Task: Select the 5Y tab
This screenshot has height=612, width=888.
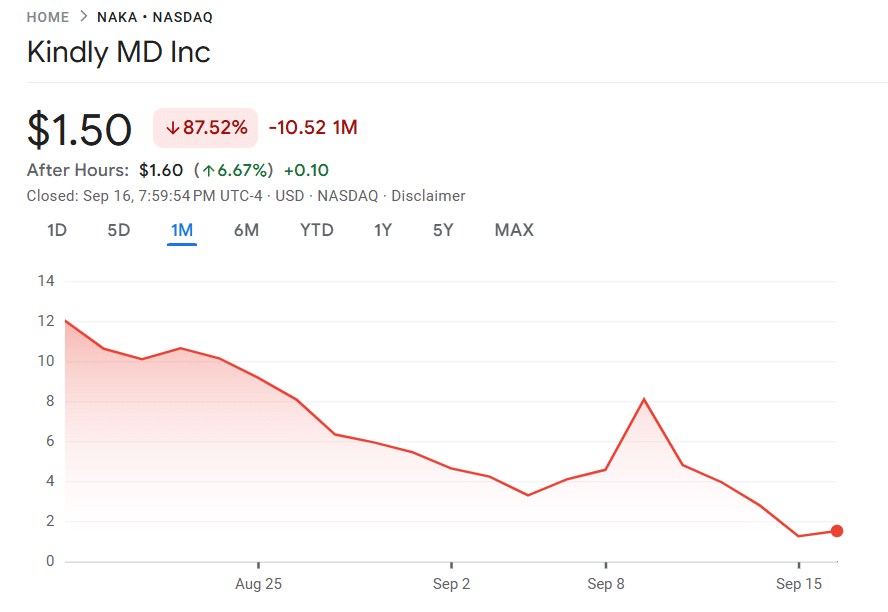Action: pos(446,229)
